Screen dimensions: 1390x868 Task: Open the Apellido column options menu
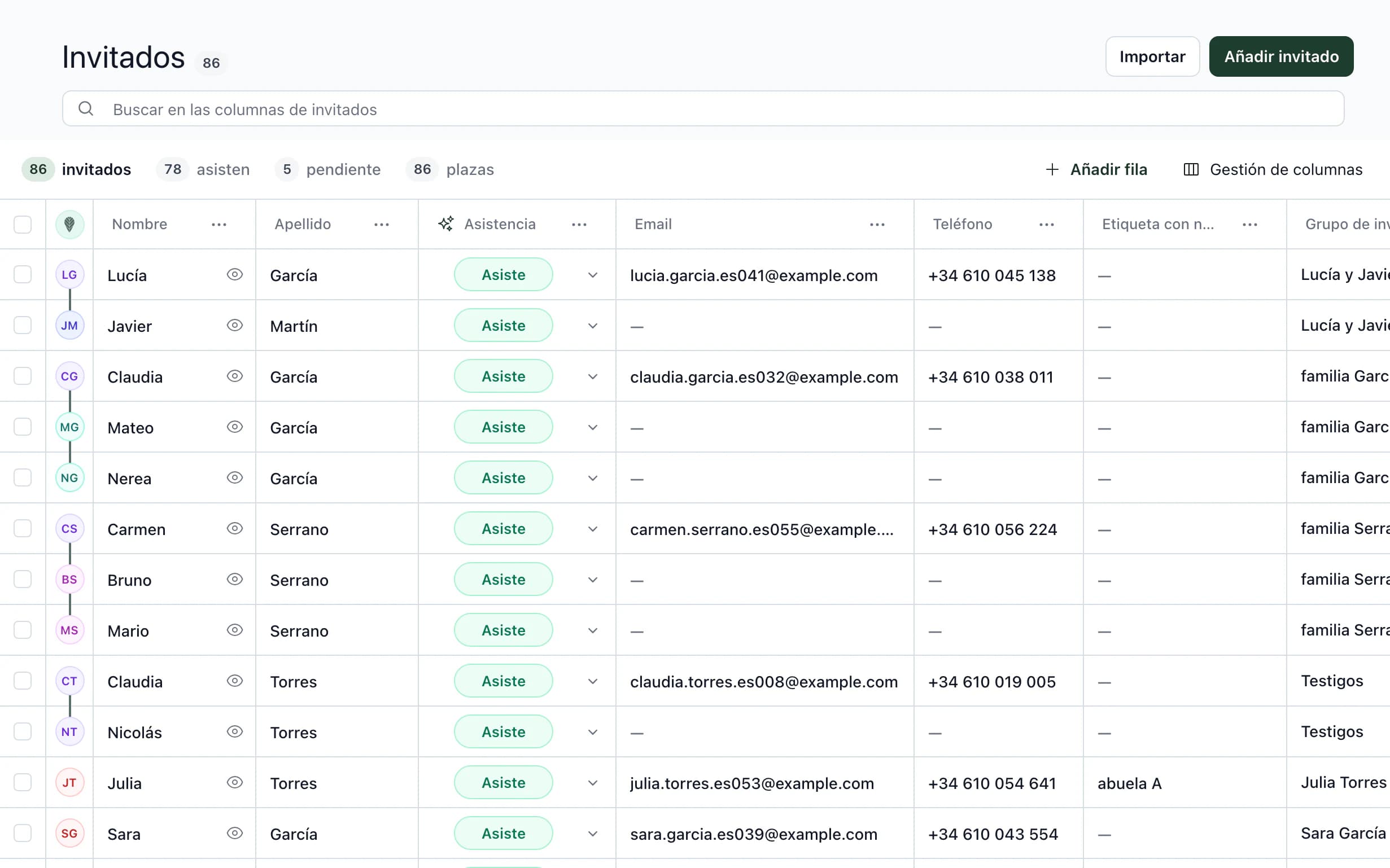coord(381,225)
